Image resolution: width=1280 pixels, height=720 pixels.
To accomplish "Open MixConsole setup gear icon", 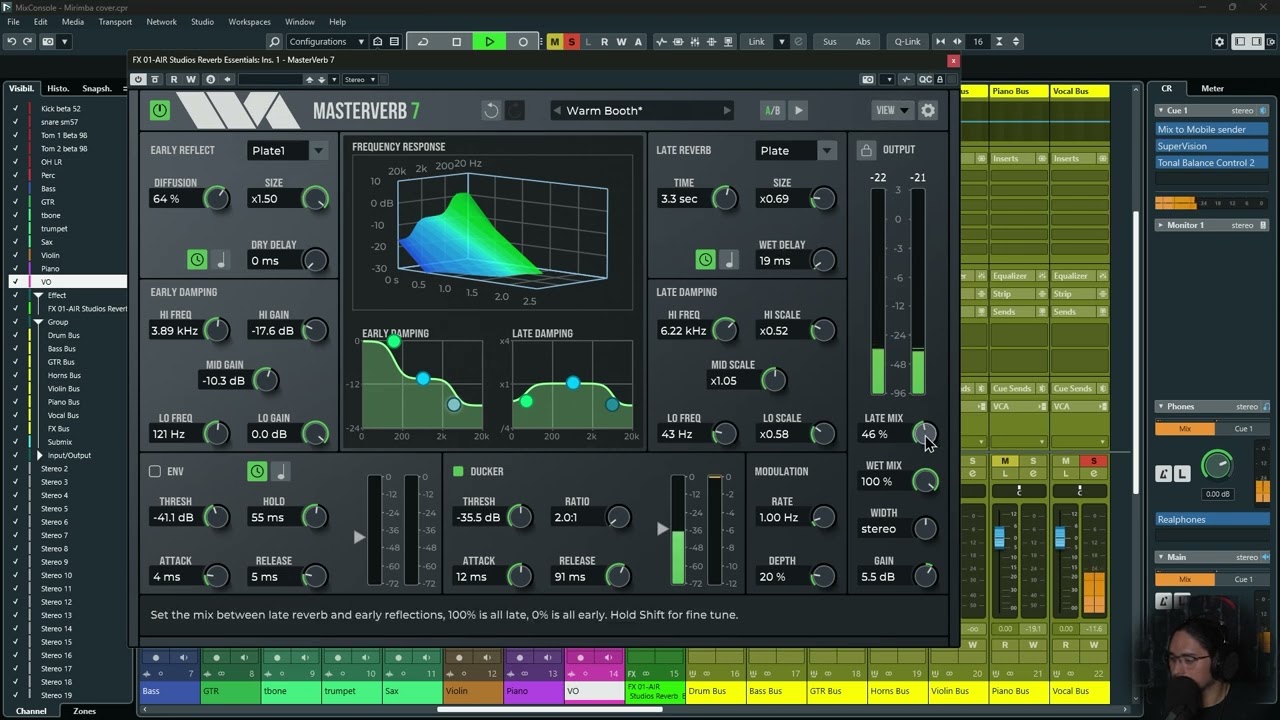I will (1219, 42).
